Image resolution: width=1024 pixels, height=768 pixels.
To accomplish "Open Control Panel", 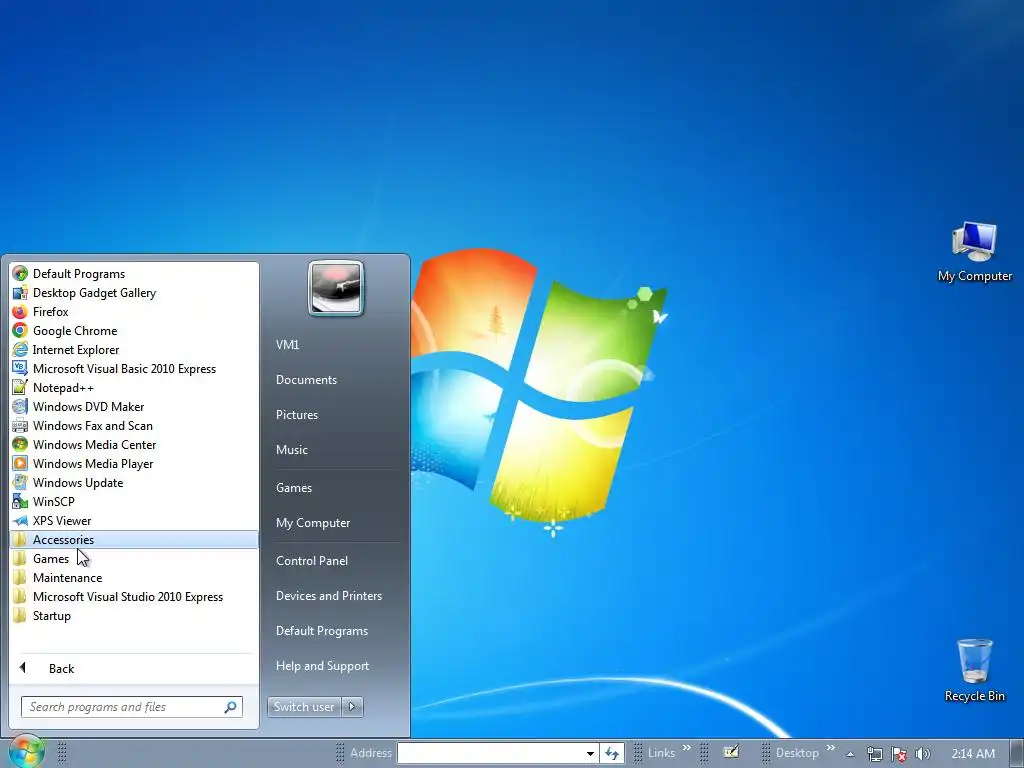I will (x=336, y=560).
